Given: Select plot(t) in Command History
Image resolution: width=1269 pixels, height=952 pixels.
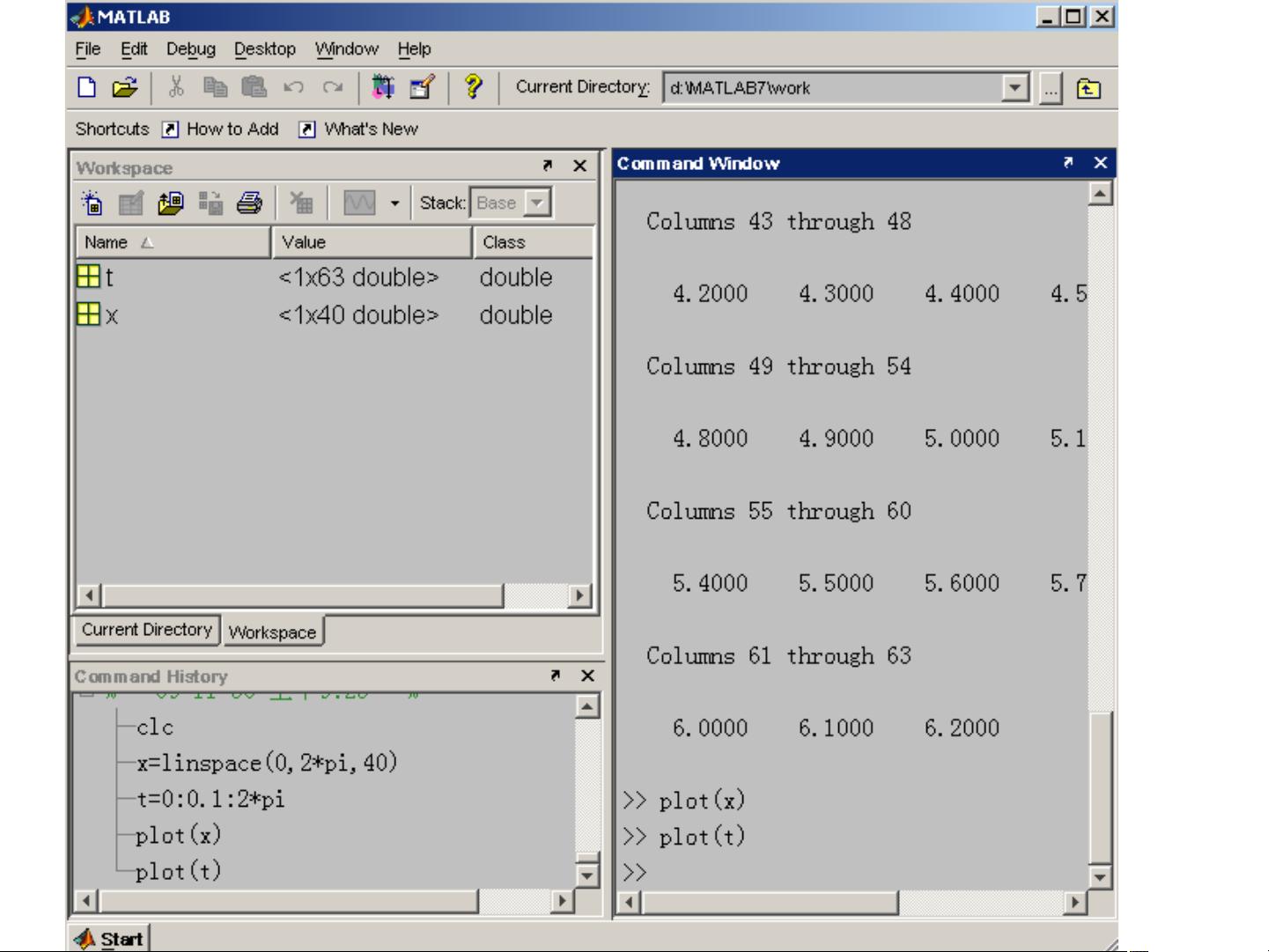Looking at the screenshot, I should (x=178, y=872).
